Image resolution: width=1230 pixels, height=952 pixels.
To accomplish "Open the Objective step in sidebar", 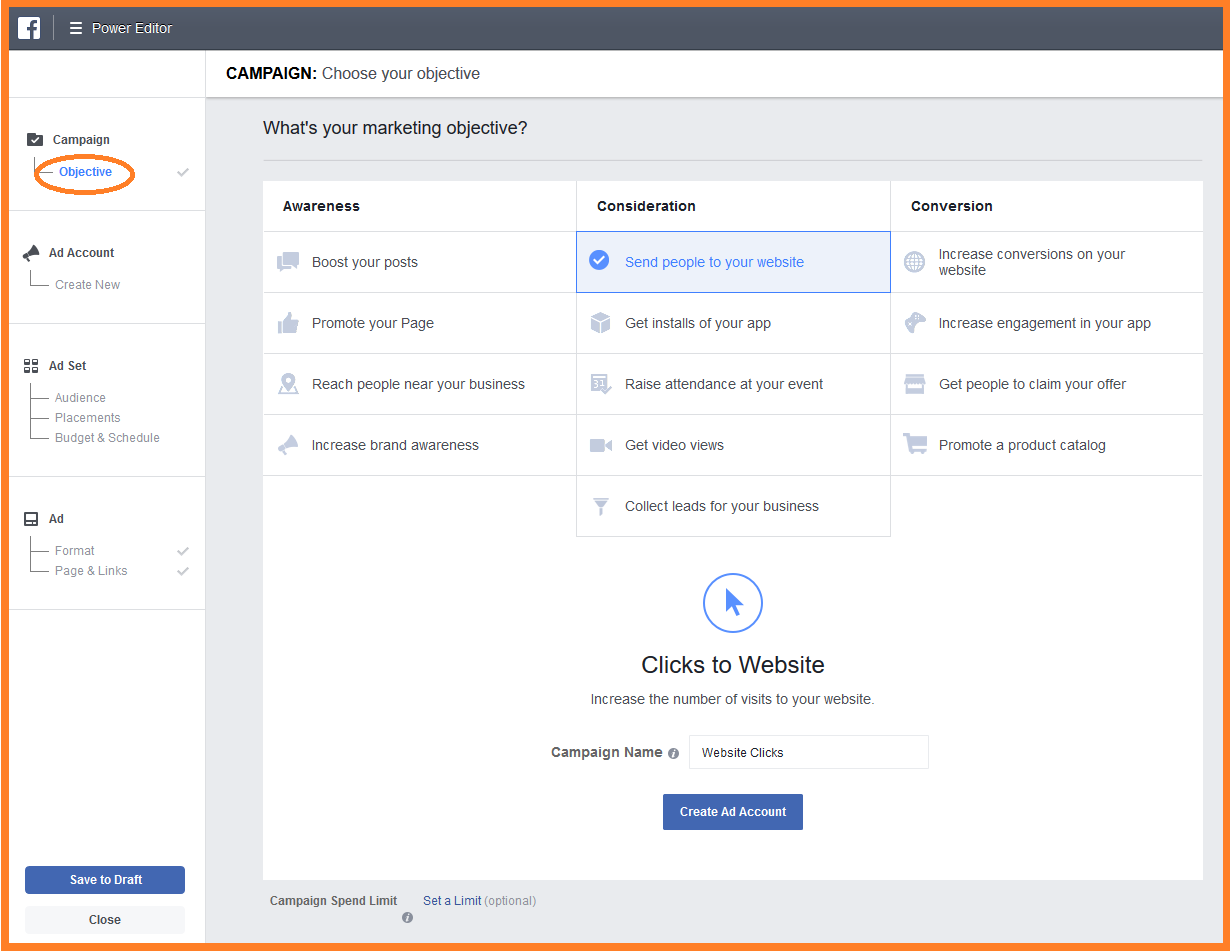I will tap(85, 172).
